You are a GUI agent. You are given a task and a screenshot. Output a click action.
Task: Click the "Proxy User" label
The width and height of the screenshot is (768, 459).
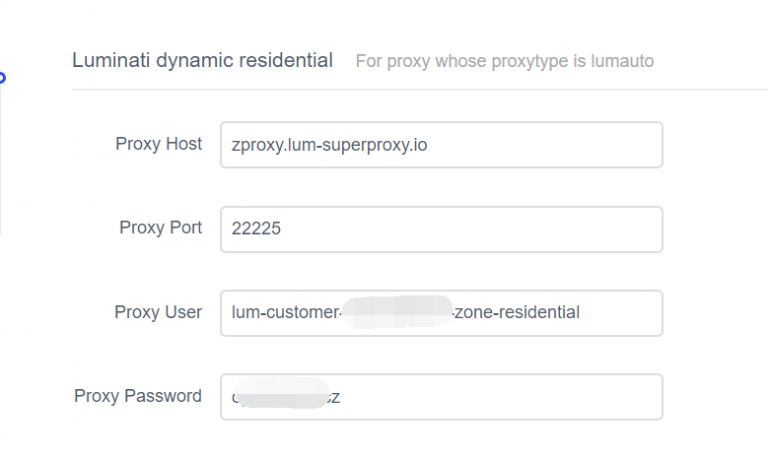click(x=158, y=312)
